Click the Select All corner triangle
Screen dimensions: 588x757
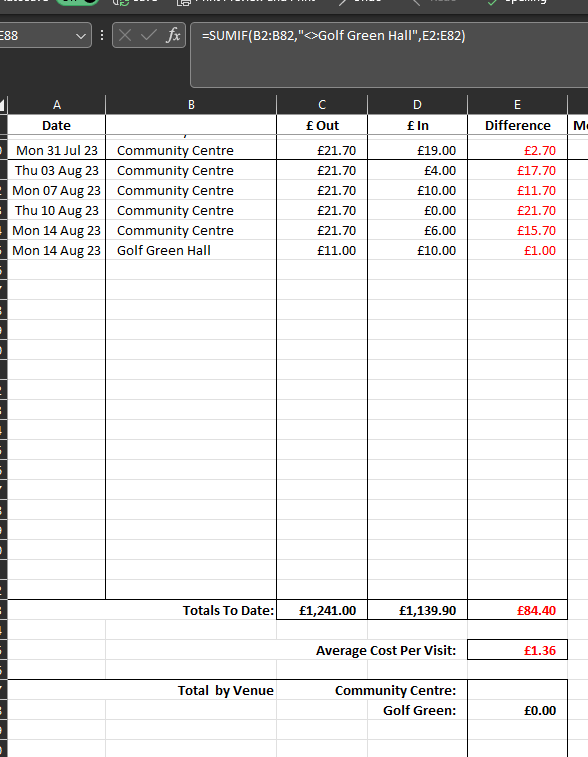(2, 105)
